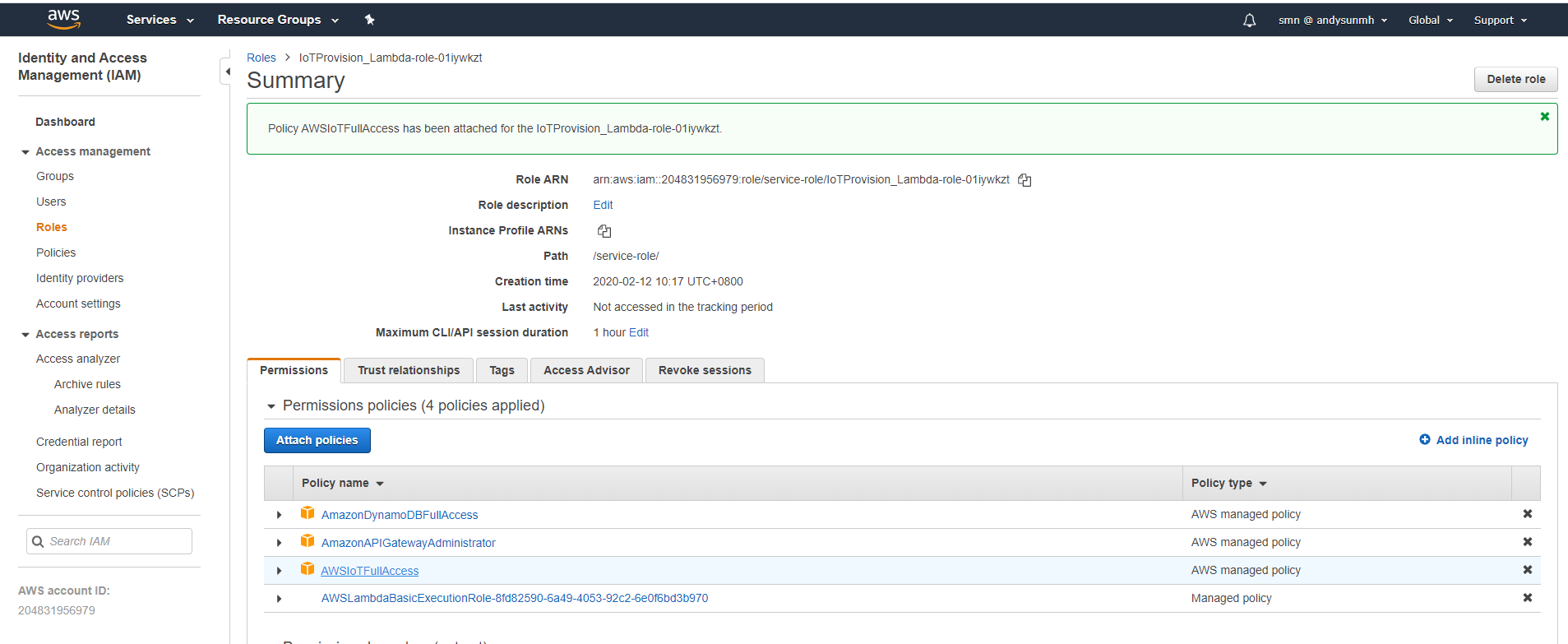Sort by the Policy type column
Screen dimensions: 1568x644
(x=1229, y=483)
